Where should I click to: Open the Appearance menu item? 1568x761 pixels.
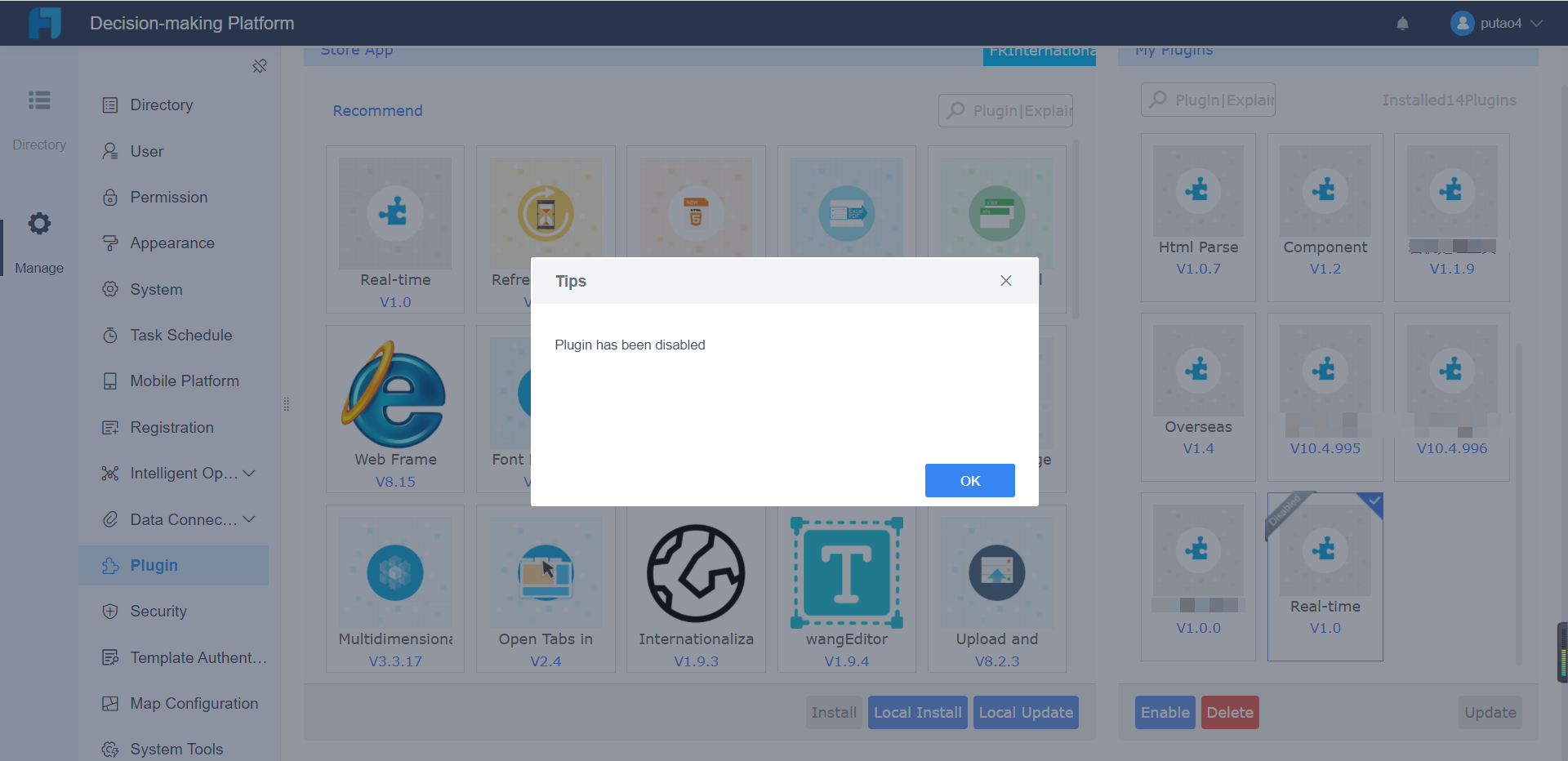(x=173, y=243)
